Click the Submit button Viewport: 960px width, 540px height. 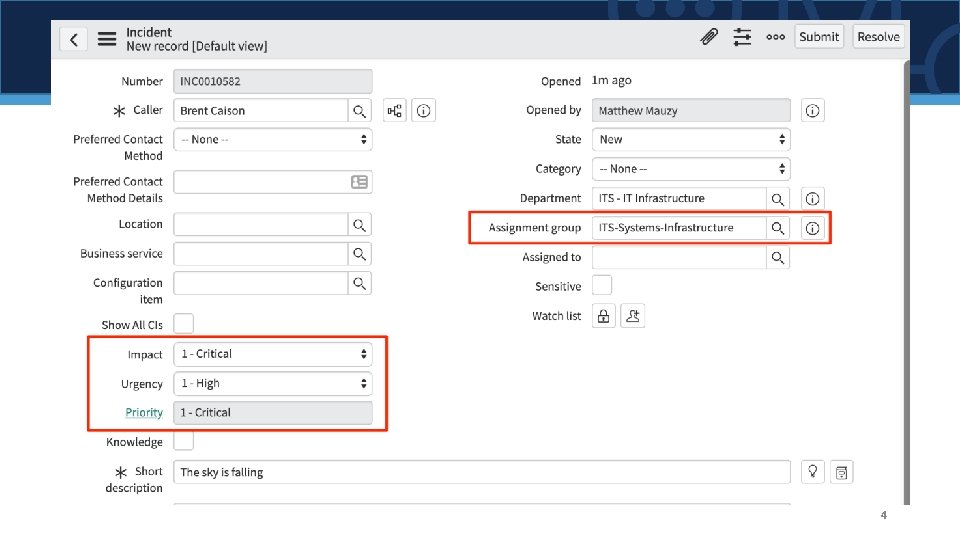point(819,37)
